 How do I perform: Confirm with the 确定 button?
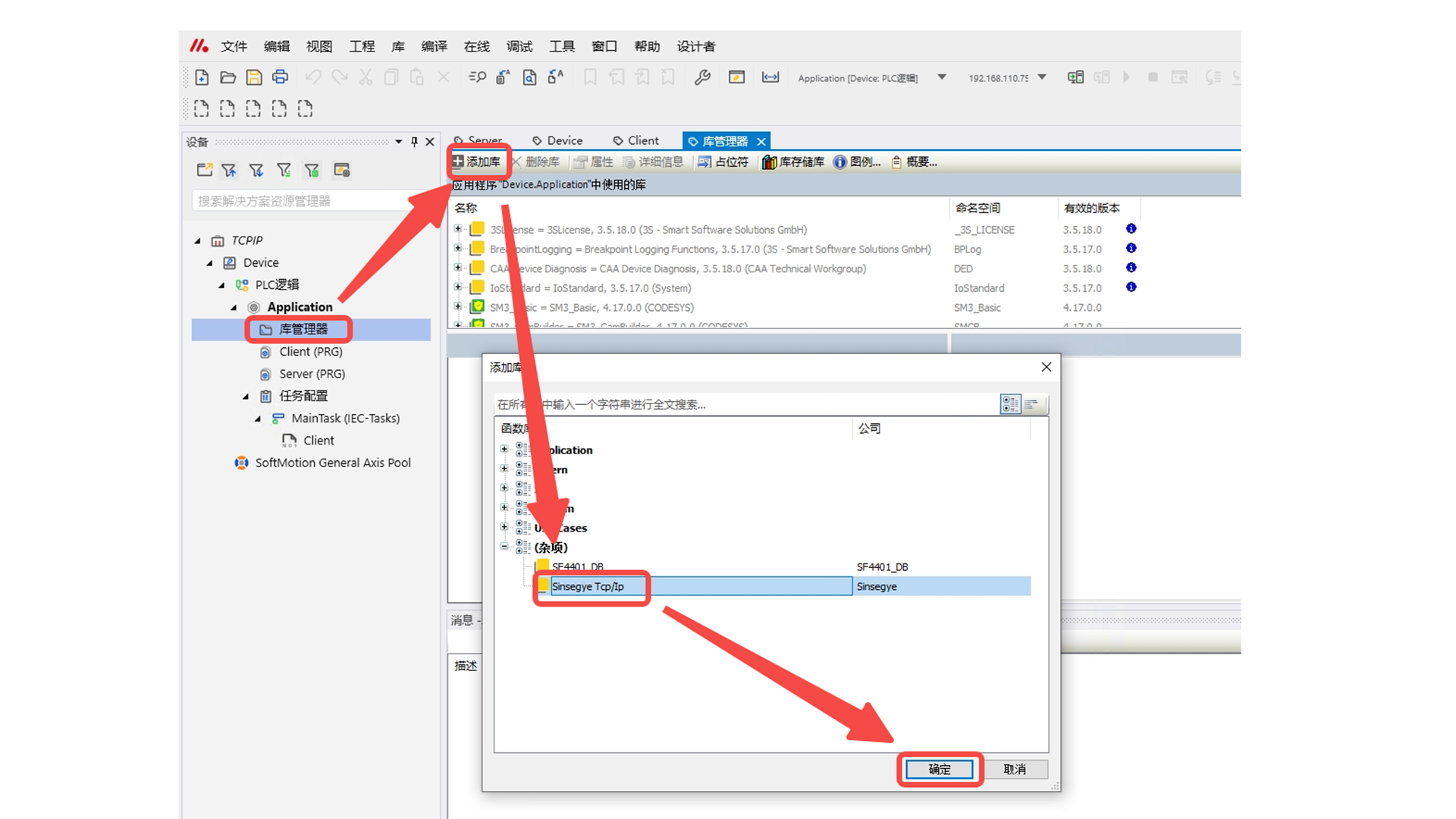(x=940, y=770)
